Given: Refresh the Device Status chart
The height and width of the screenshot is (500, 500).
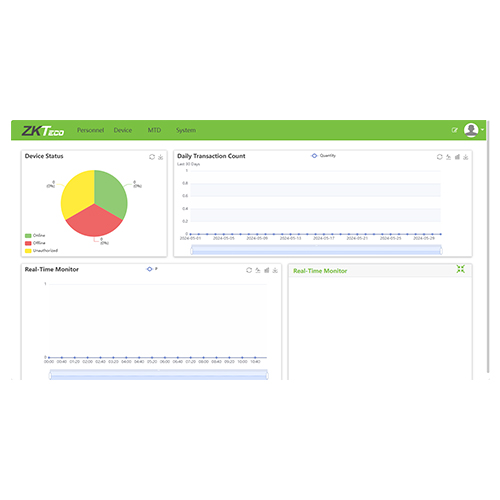Looking at the screenshot, I should tap(152, 157).
